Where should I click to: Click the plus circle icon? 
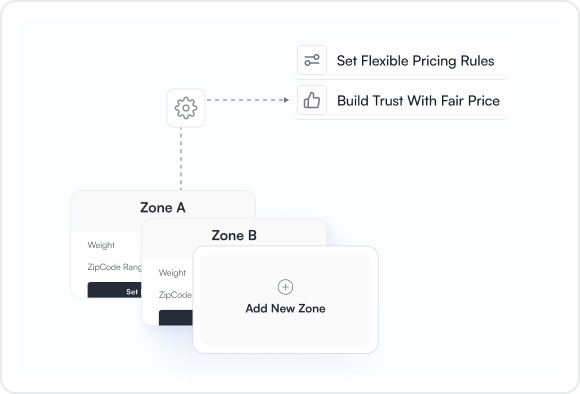pos(285,287)
